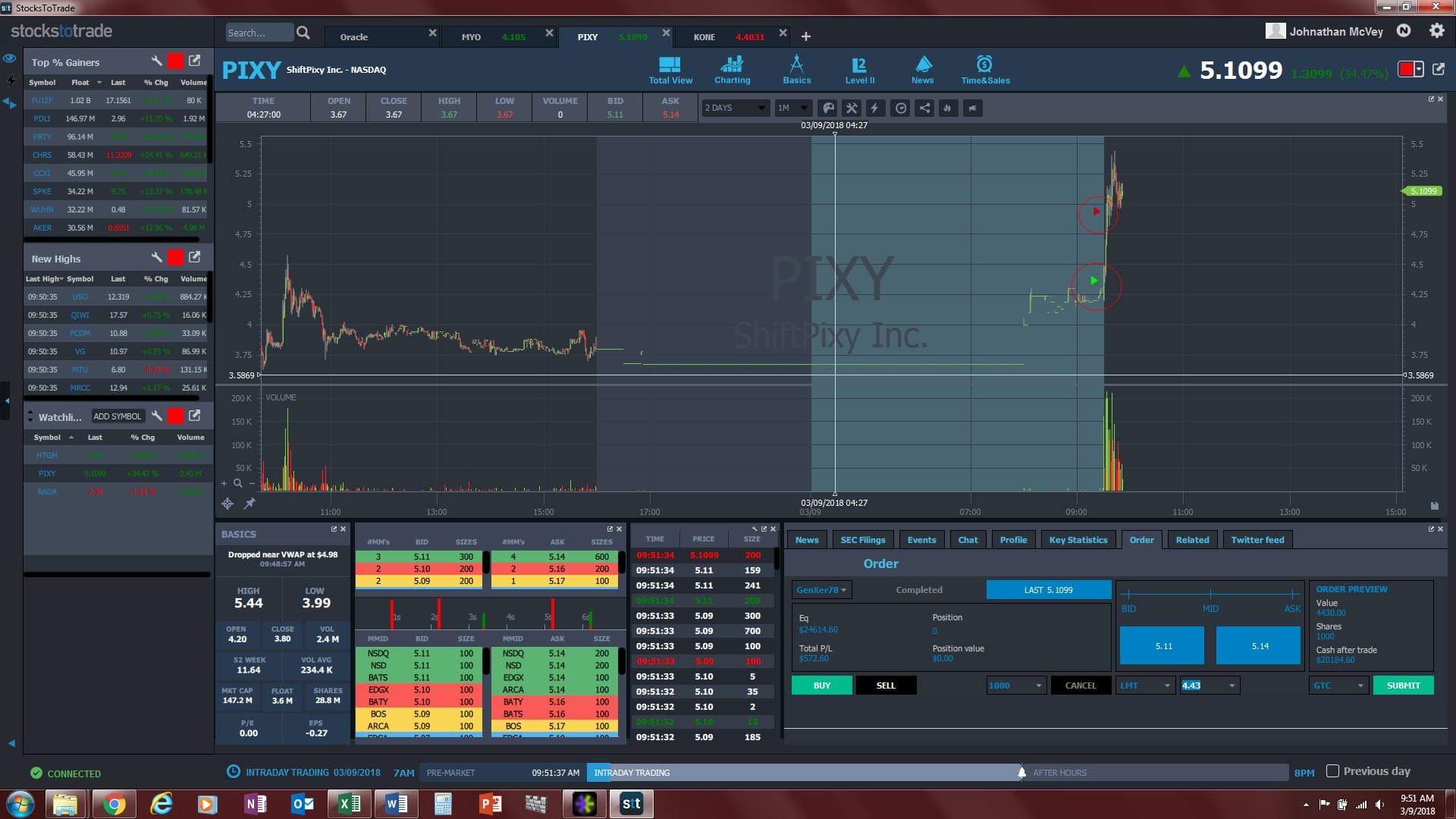Click the SUBMIT order button
The height and width of the screenshot is (819, 1456).
tap(1403, 686)
